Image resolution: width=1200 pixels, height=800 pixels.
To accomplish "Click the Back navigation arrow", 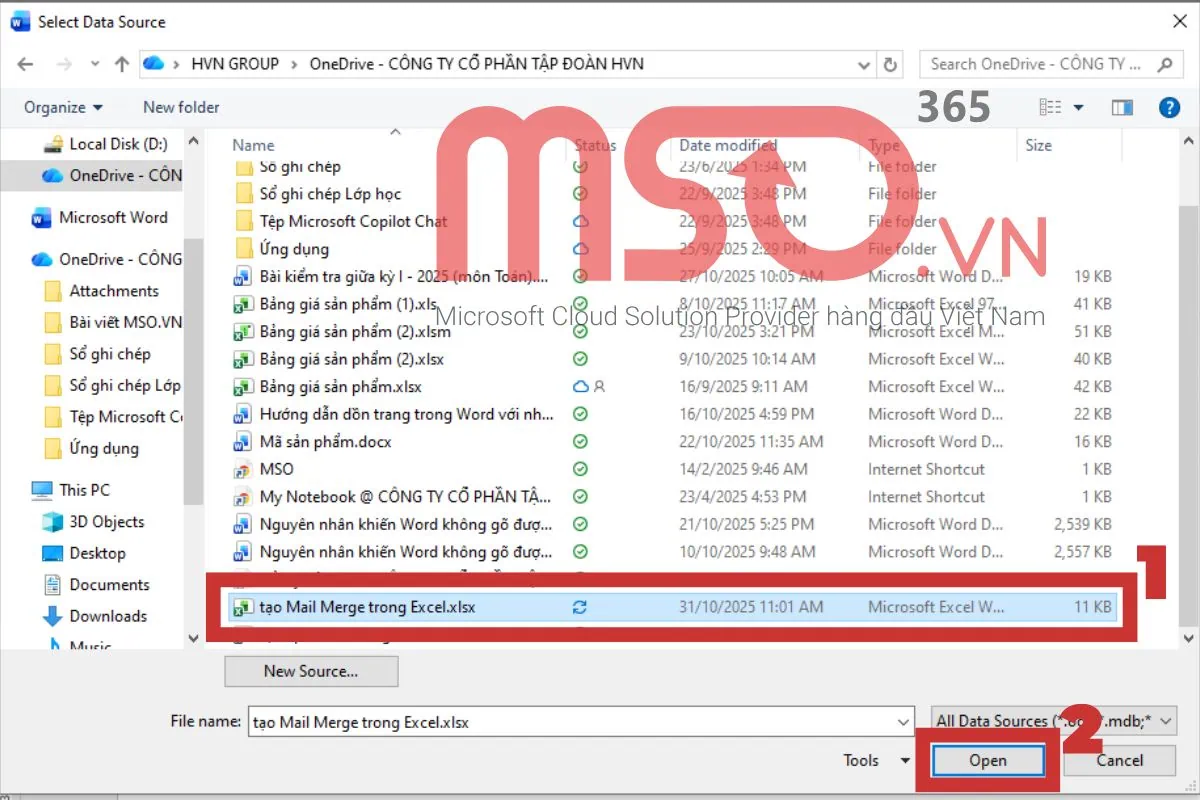I will (x=25, y=63).
